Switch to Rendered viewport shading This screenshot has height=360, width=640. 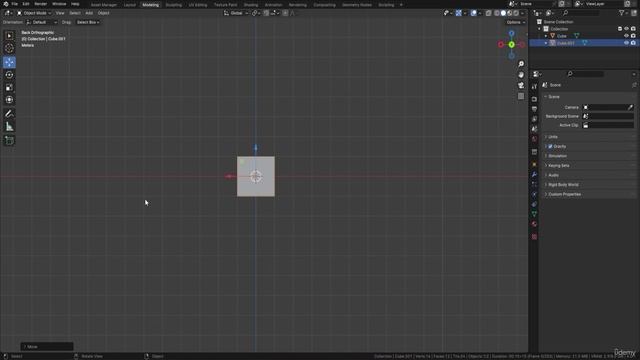516,13
